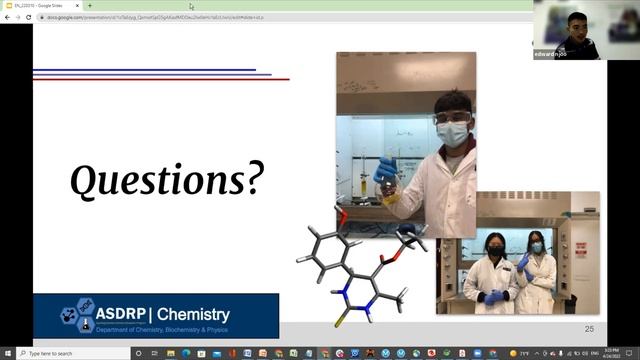The image size is (640, 360).
Task: Open Cortana circle icon on taskbar
Action: tap(138, 353)
